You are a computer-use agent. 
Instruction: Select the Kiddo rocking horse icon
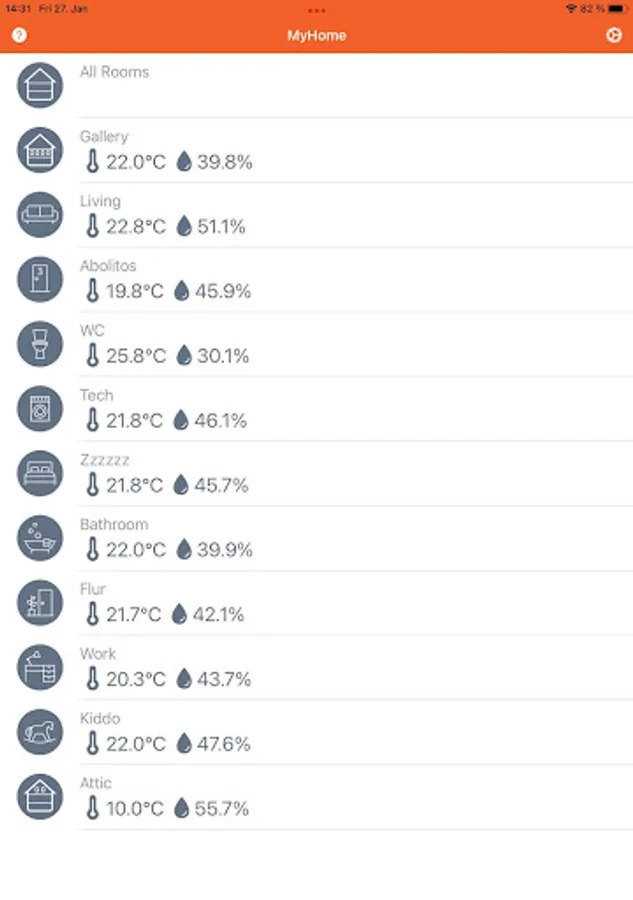pos(40,732)
